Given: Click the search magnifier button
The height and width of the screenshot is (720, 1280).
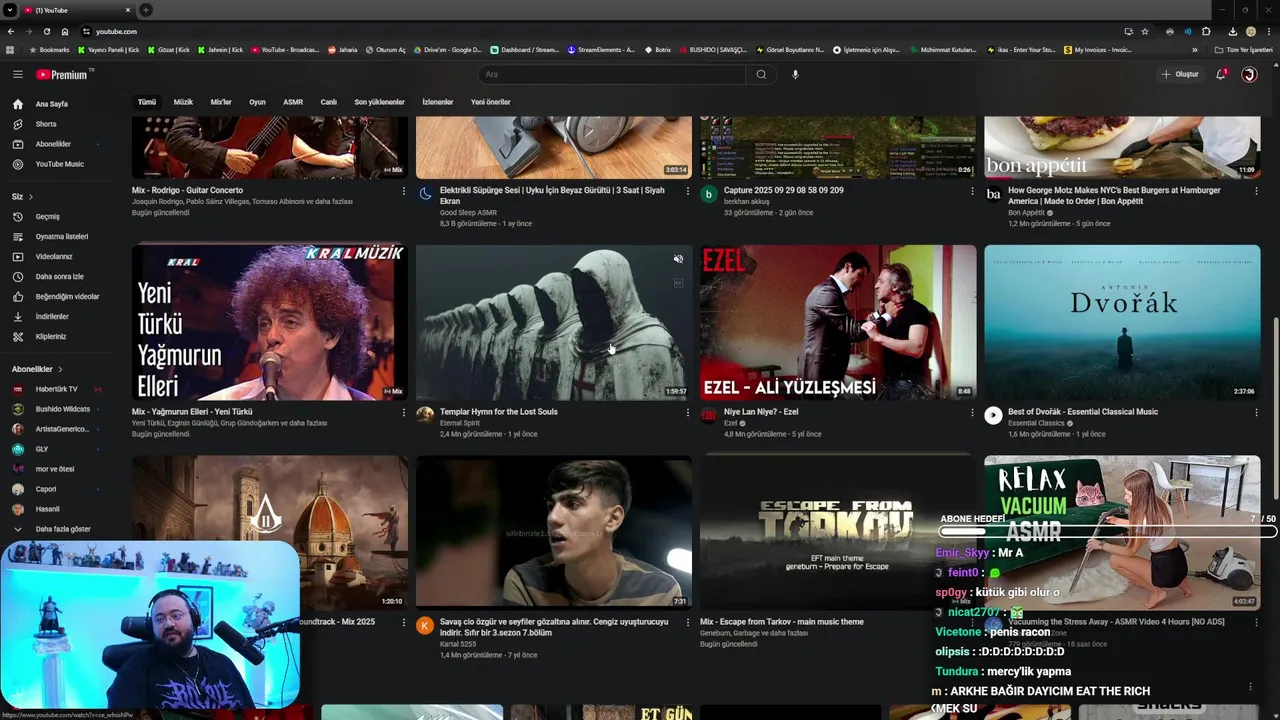Looking at the screenshot, I should coord(761,74).
